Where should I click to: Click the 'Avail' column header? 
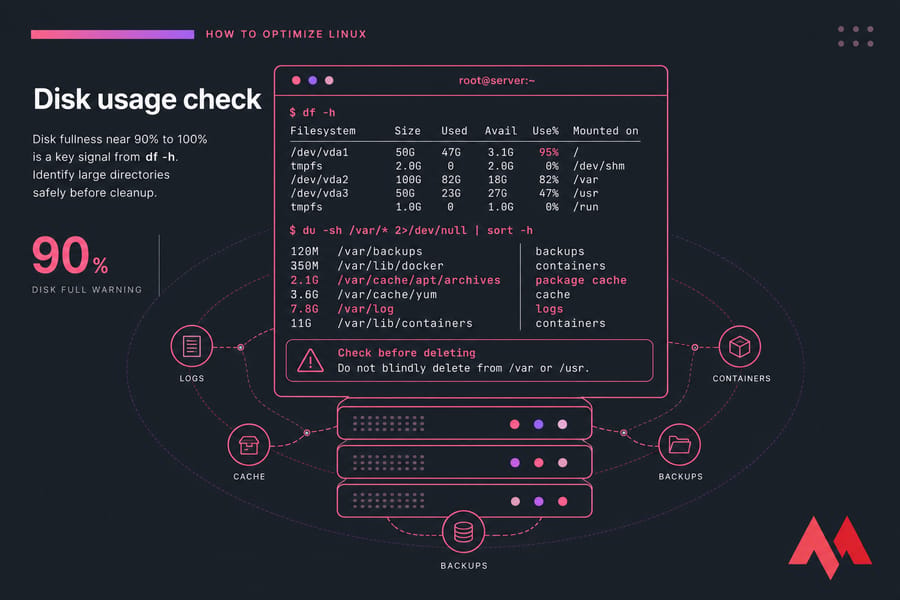click(501, 131)
